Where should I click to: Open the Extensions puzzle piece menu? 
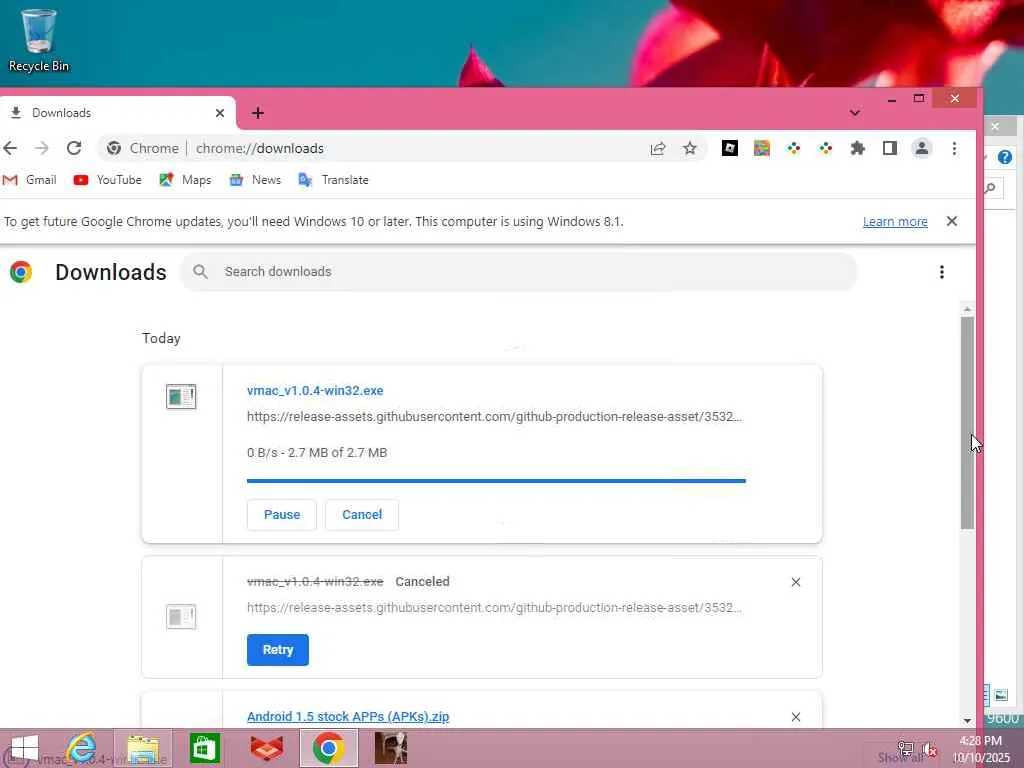pos(857,148)
